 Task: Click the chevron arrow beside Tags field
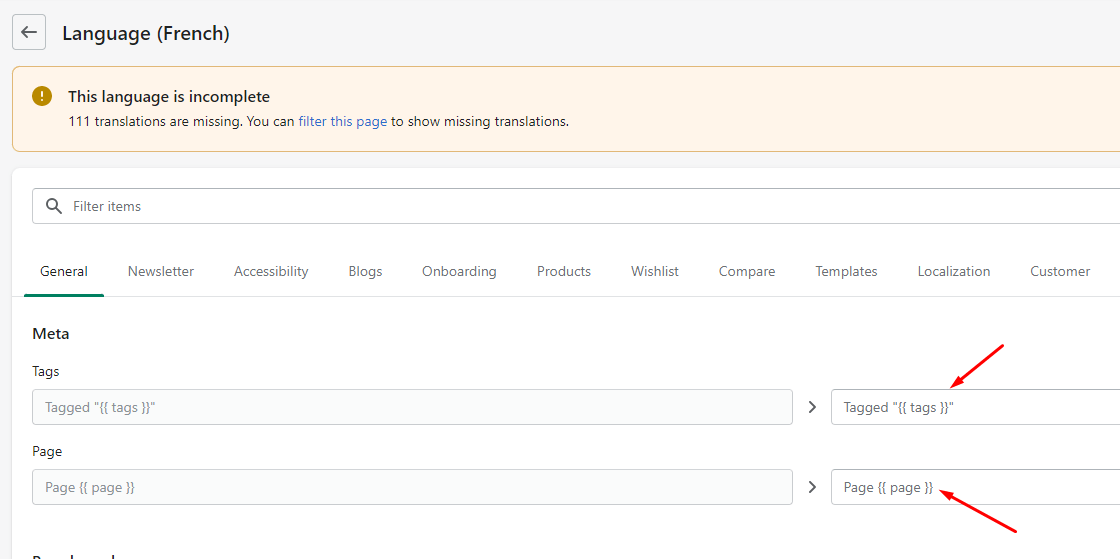pyautogui.click(x=812, y=407)
